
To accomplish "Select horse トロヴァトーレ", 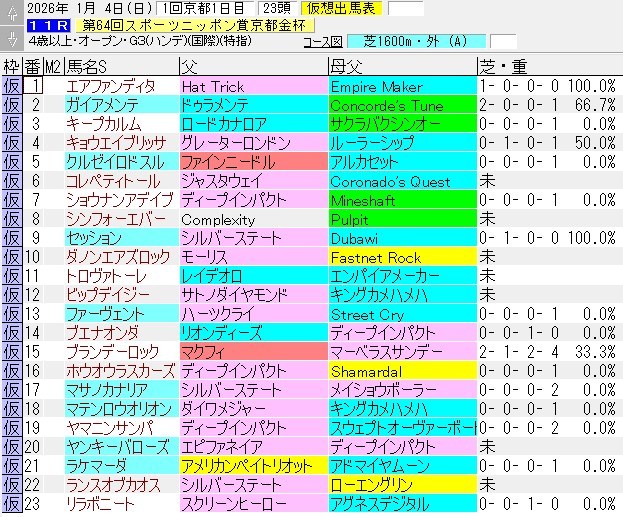I will pos(122,276).
